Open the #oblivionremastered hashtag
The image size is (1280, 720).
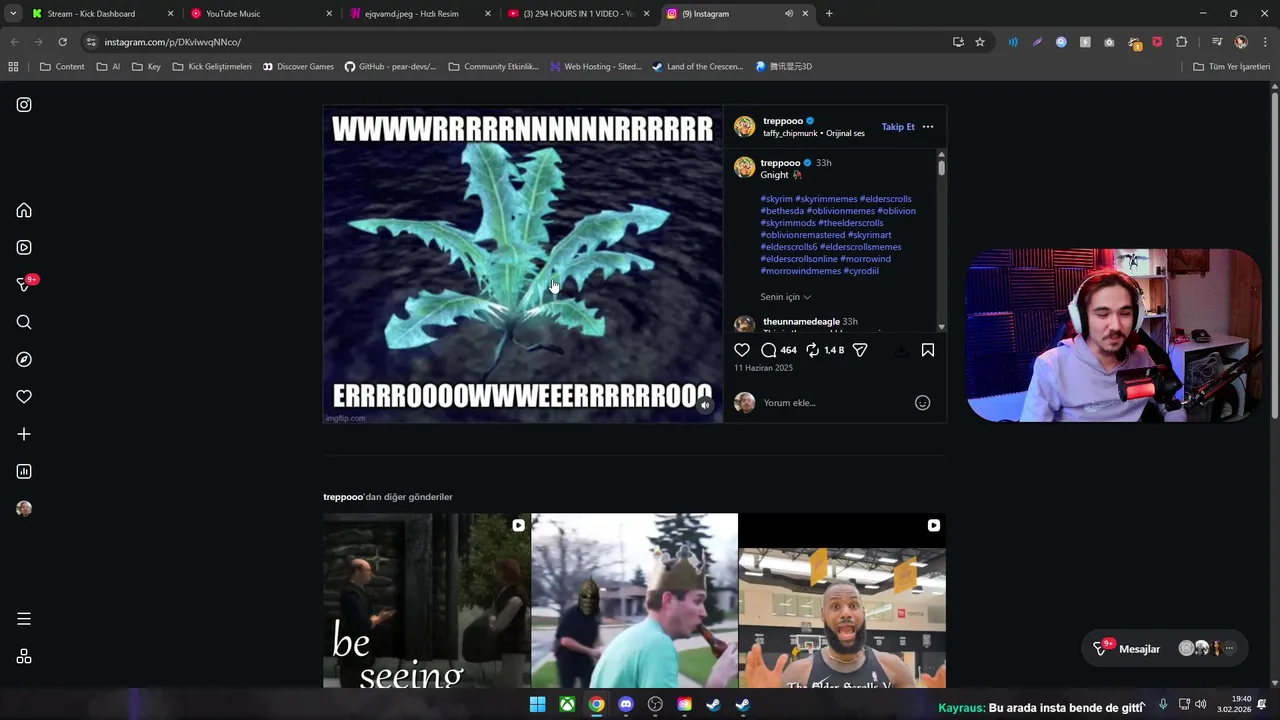[803, 235]
